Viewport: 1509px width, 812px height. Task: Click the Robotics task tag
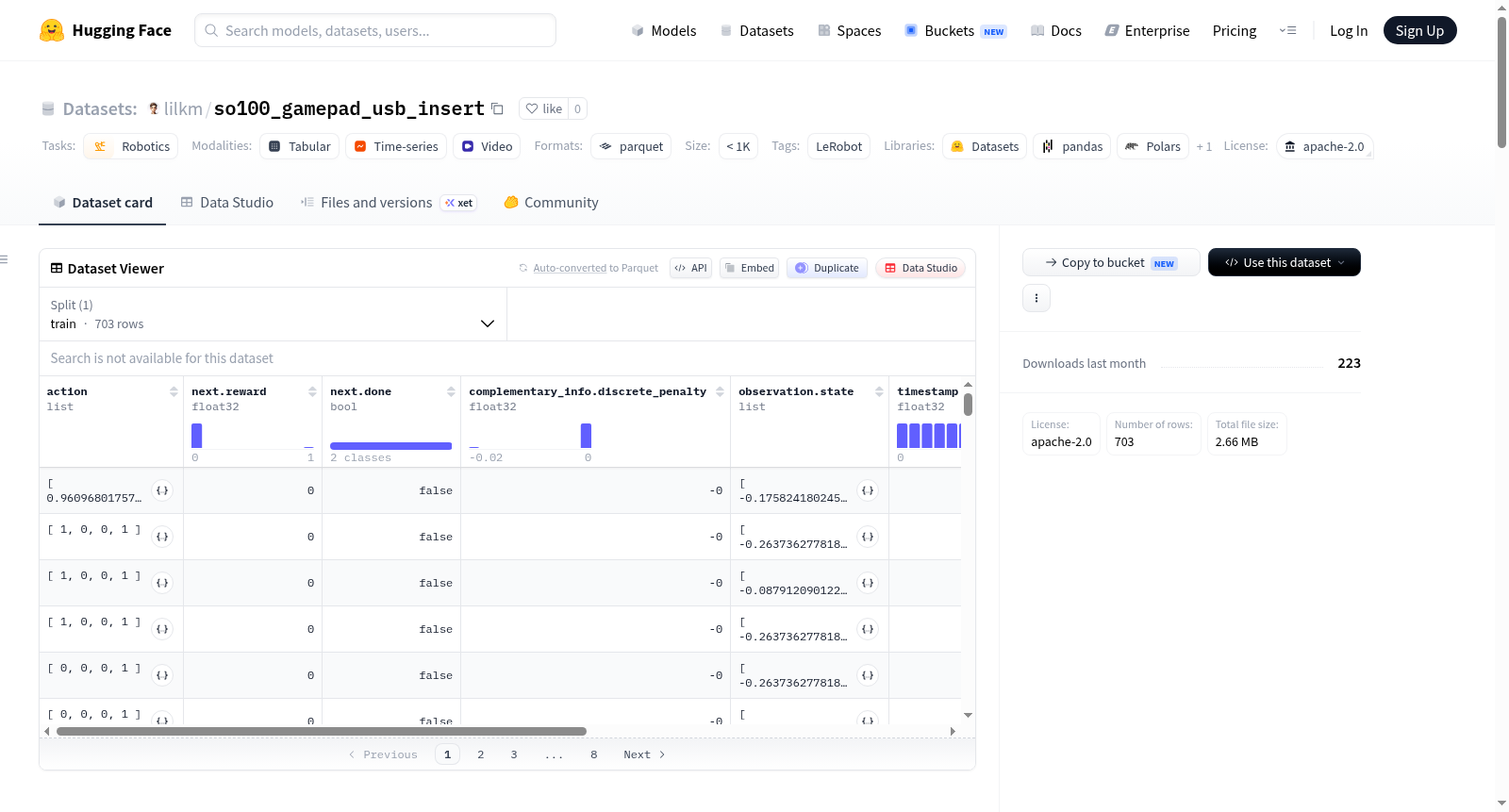(131, 146)
